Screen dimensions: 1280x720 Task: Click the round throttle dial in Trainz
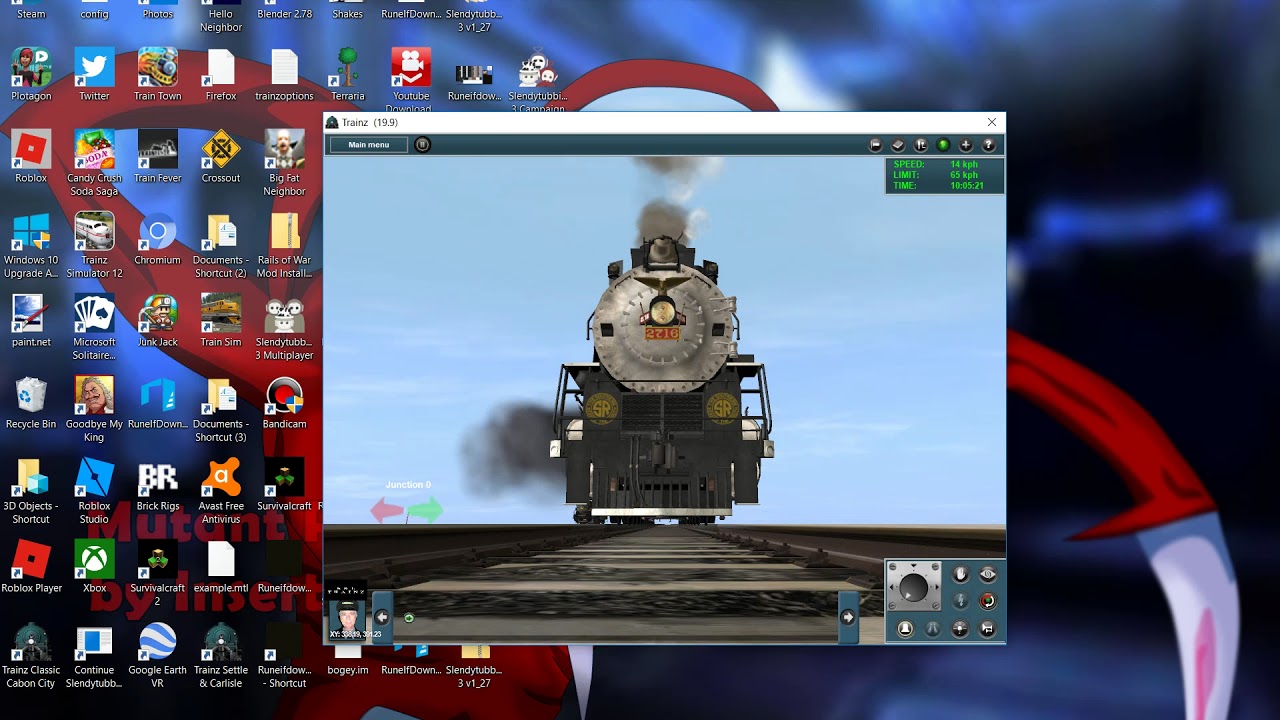(x=914, y=588)
